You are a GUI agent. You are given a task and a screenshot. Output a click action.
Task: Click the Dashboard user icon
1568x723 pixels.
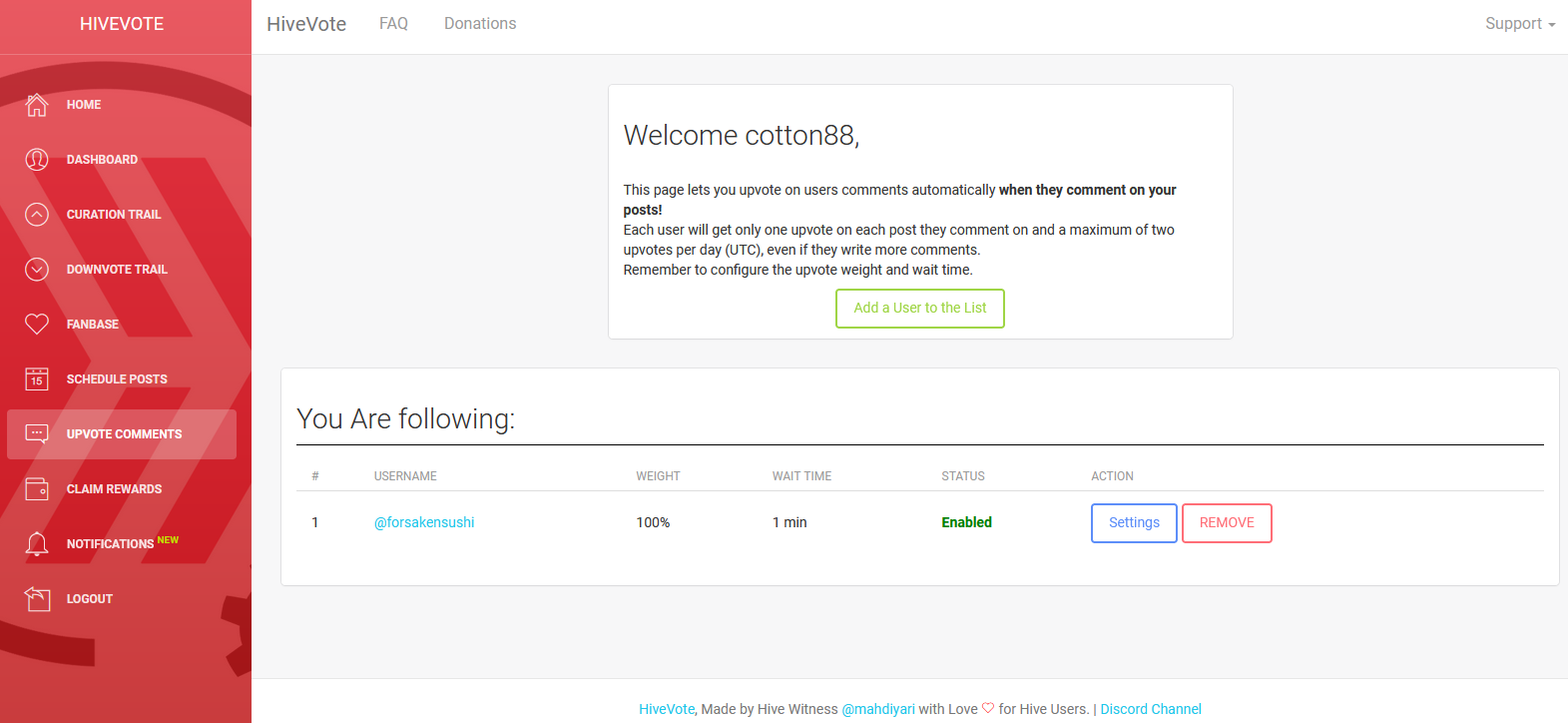pyautogui.click(x=37, y=160)
